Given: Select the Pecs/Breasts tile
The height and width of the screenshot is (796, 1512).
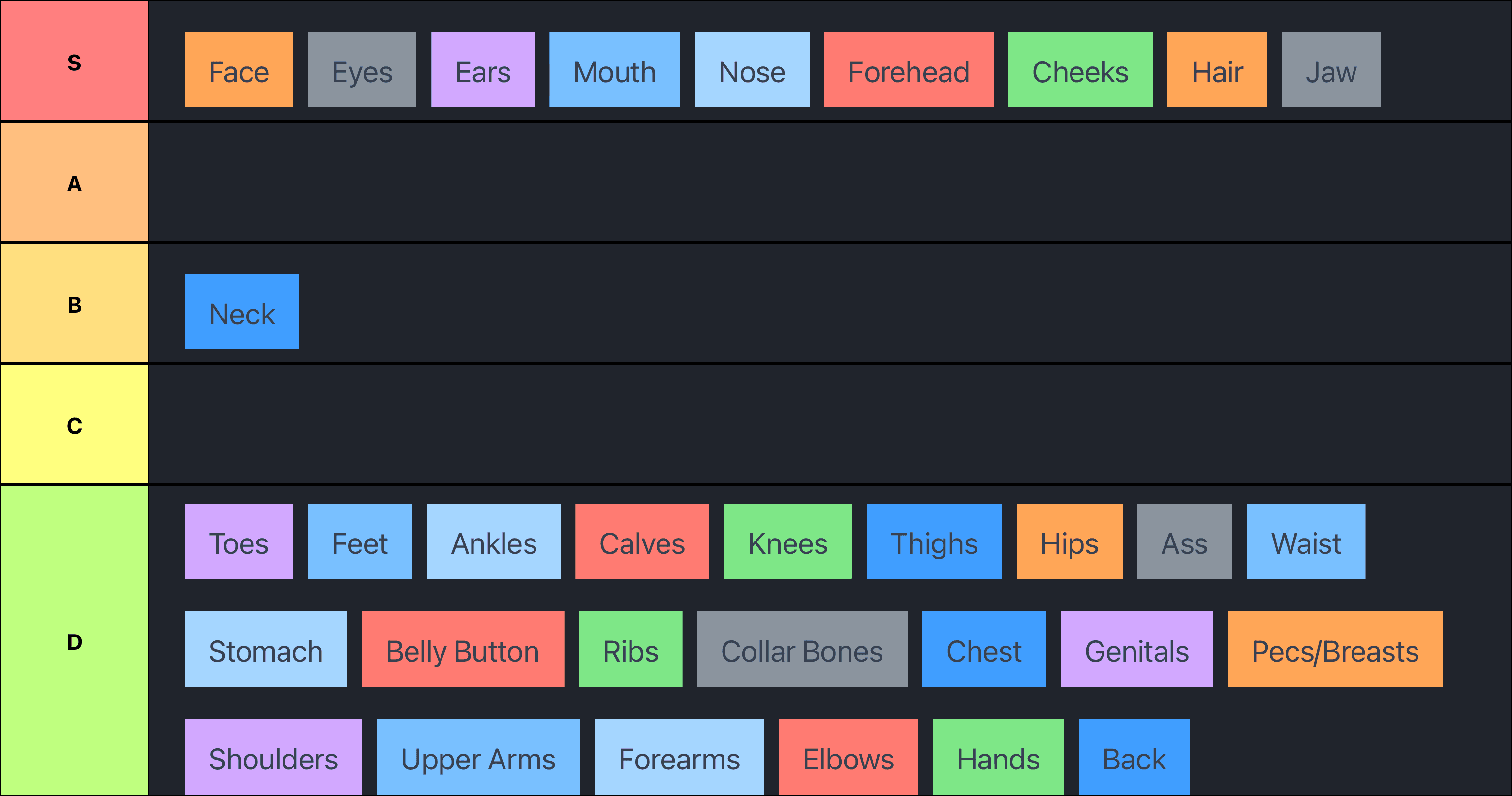Looking at the screenshot, I should tap(1335, 649).
